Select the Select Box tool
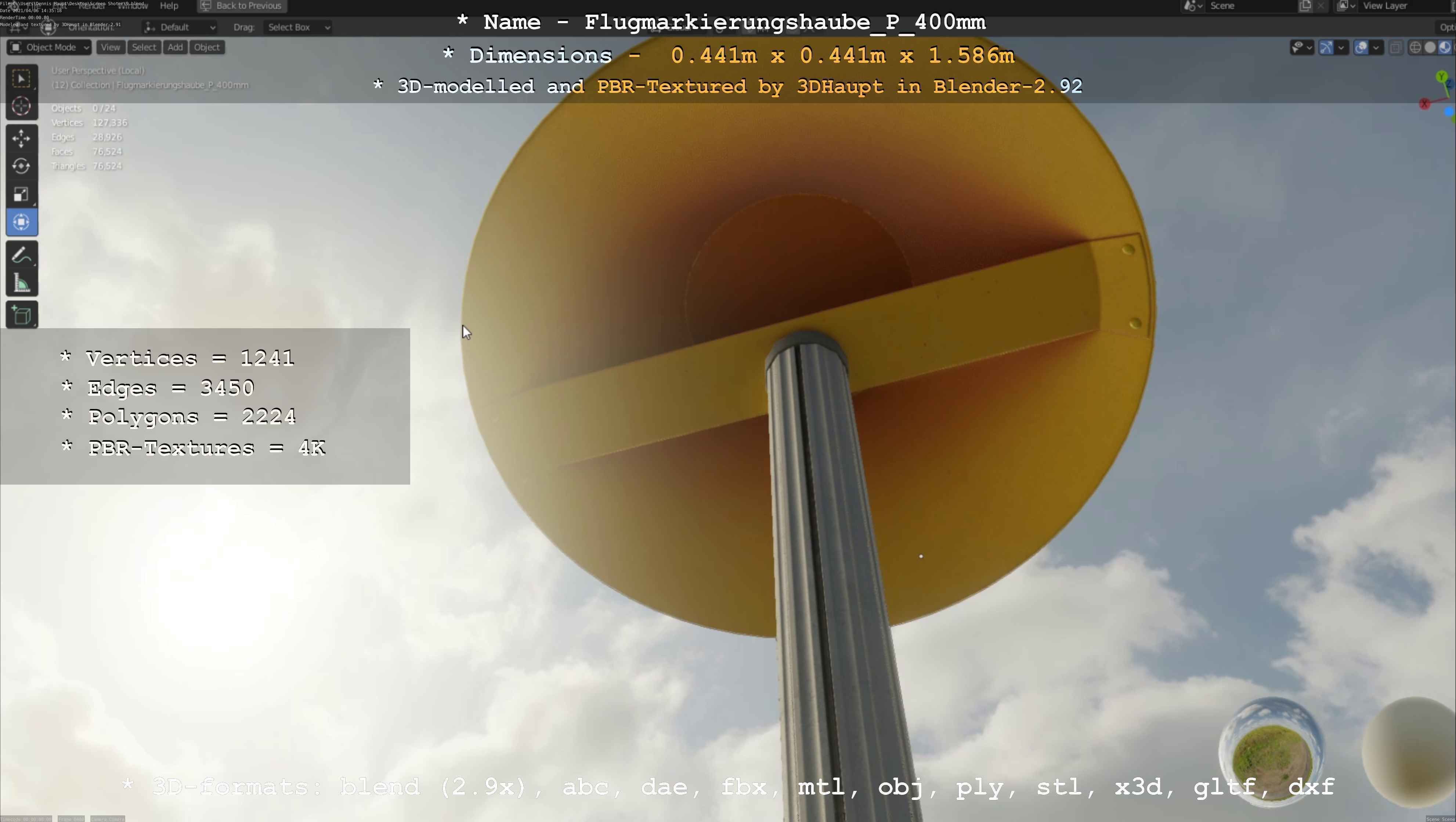The image size is (1456, 822). (x=21, y=79)
